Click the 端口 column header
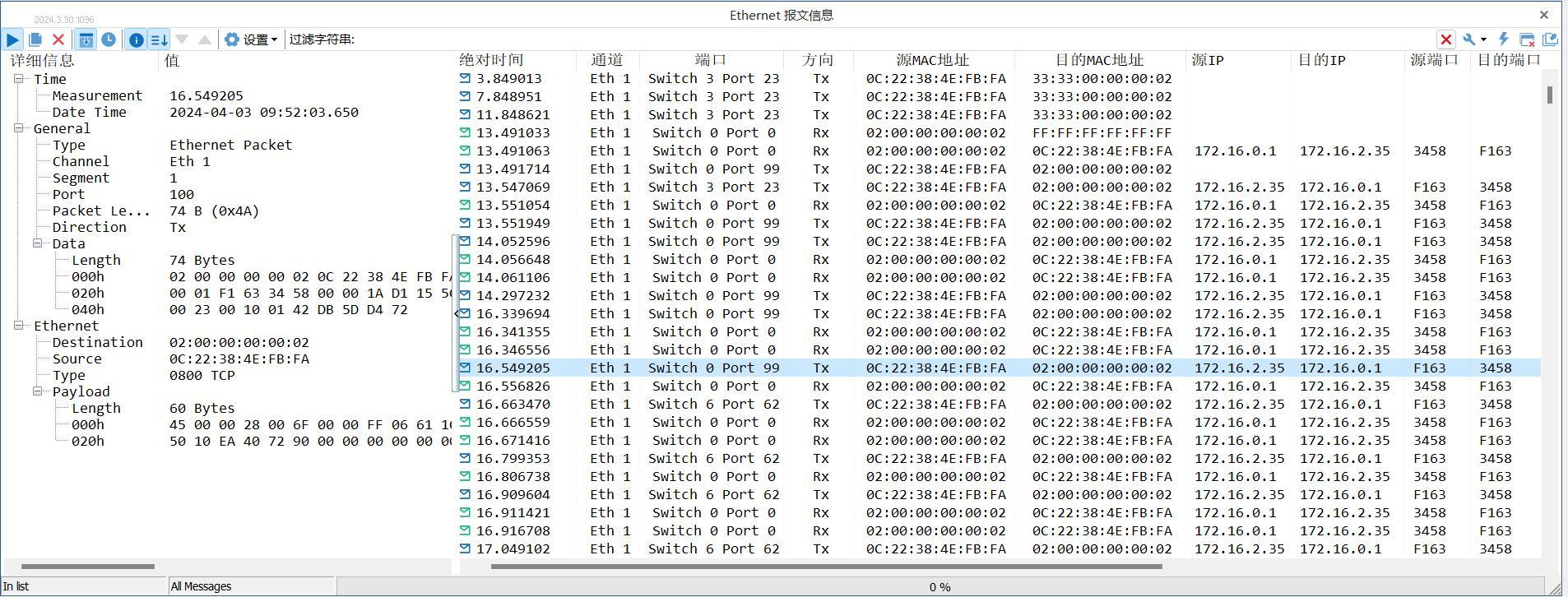The height and width of the screenshot is (597, 1568). (711, 60)
